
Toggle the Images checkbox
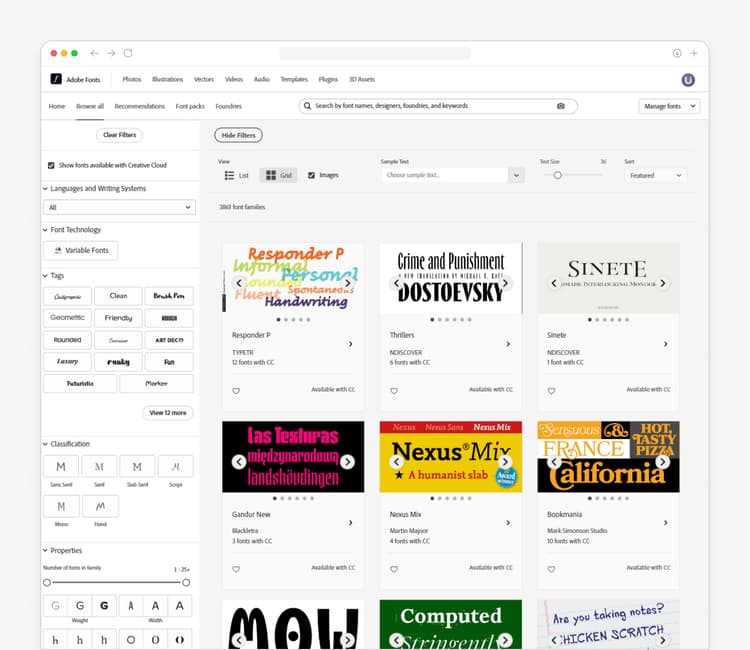coord(311,176)
